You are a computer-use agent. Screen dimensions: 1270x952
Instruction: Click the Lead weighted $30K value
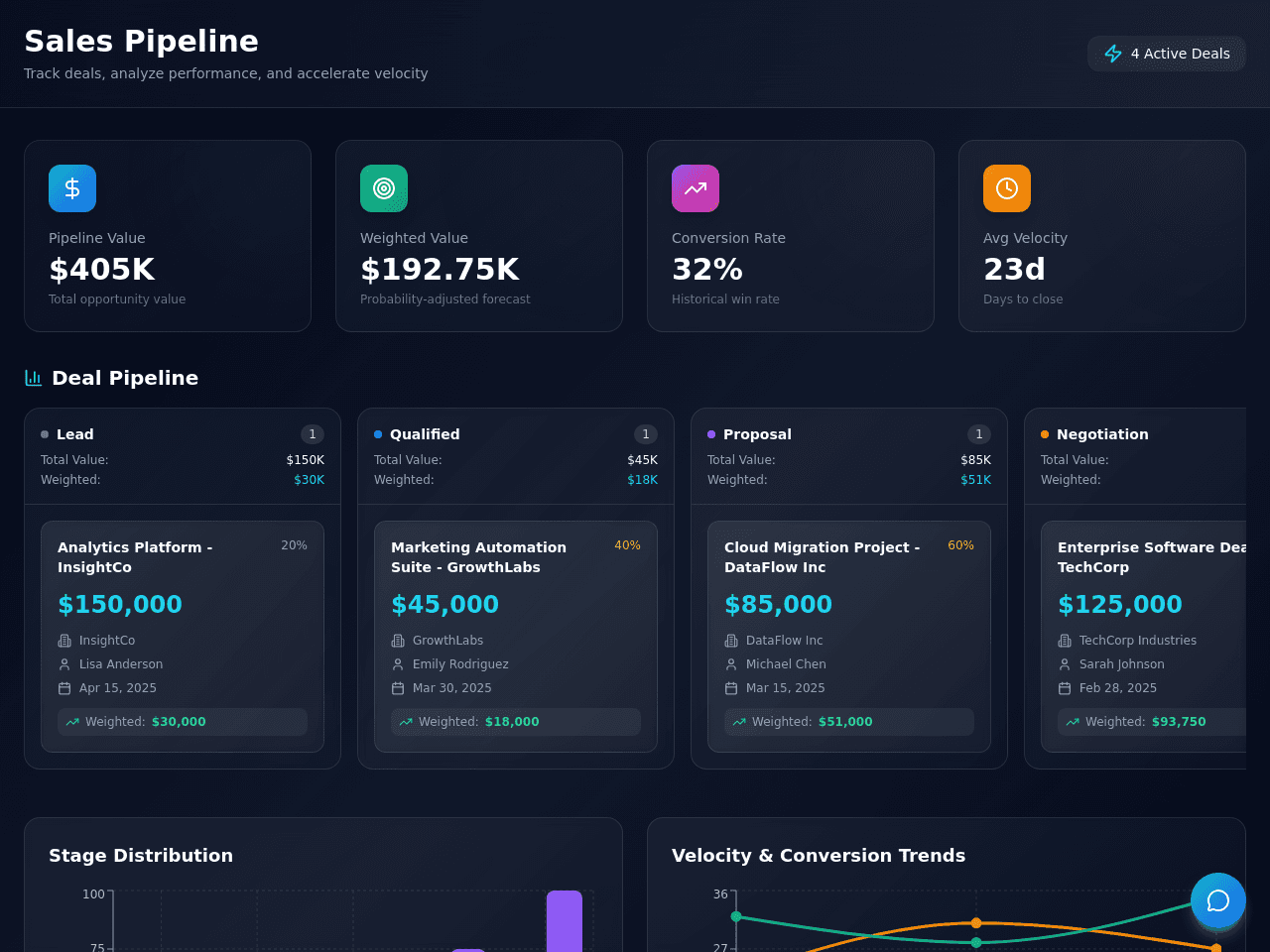(309, 480)
